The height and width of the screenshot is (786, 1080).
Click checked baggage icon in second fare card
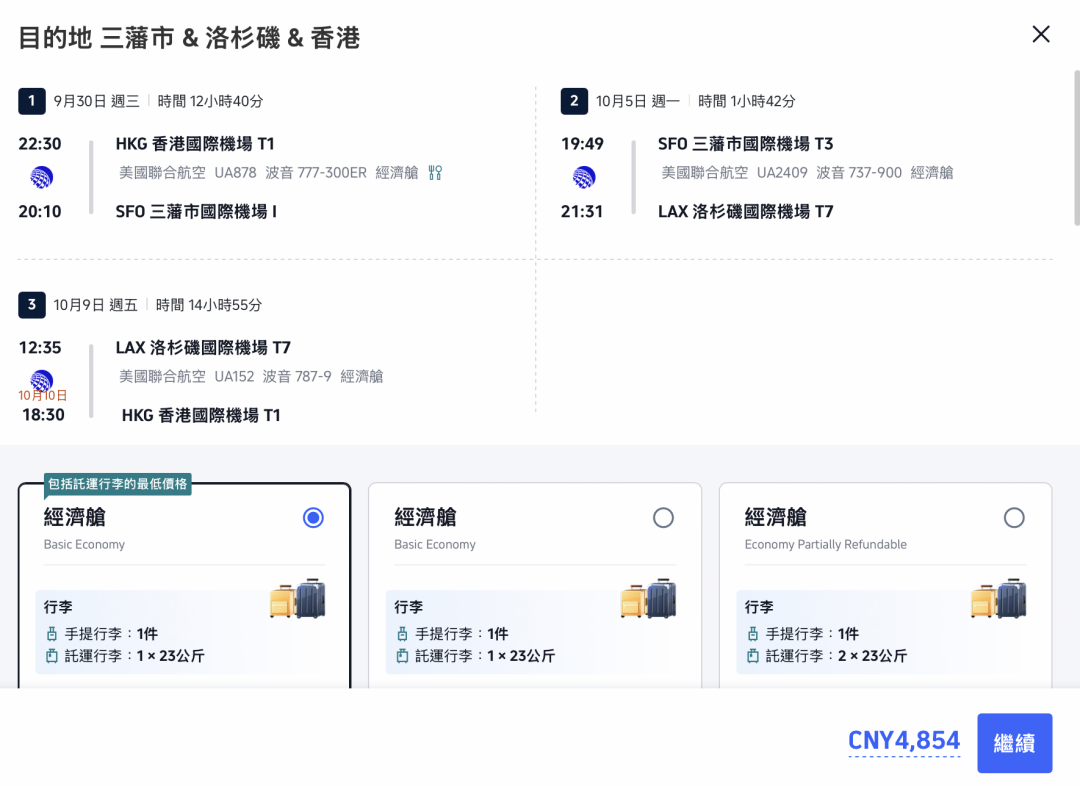pyautogui.click(x=402, y=656)
